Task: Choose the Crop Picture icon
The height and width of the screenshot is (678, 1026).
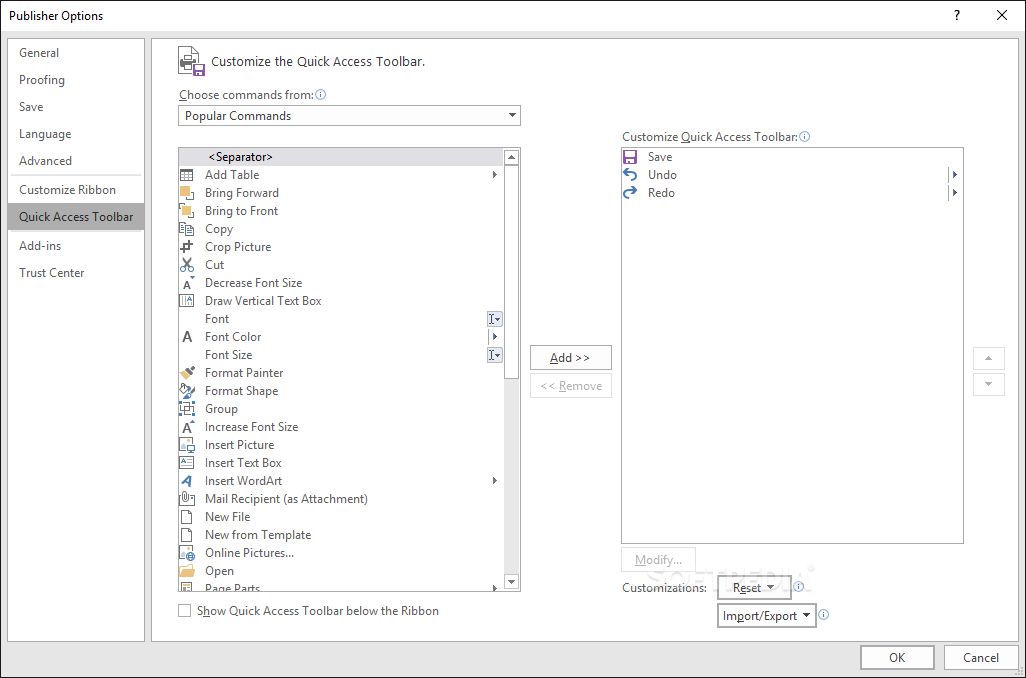Action: tap(186, 247)
